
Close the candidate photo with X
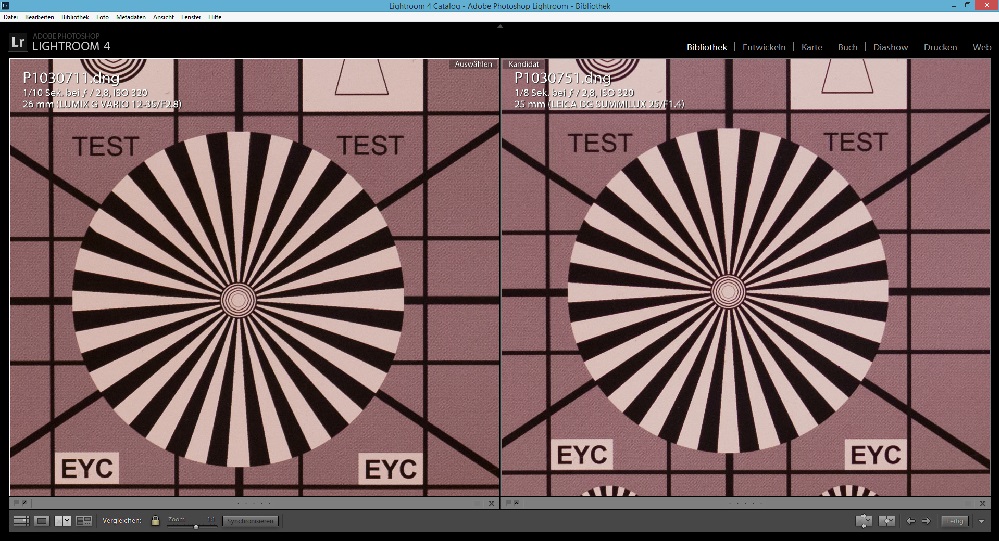984,503
